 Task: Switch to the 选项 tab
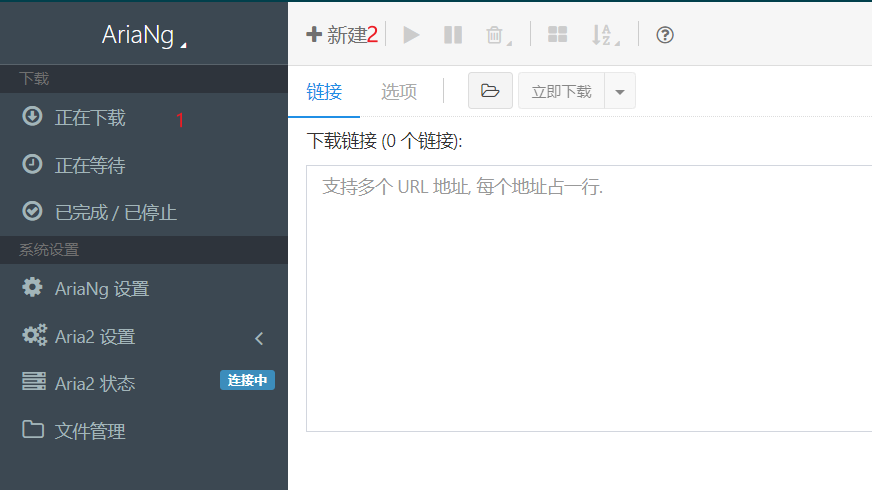coord(399,92)
